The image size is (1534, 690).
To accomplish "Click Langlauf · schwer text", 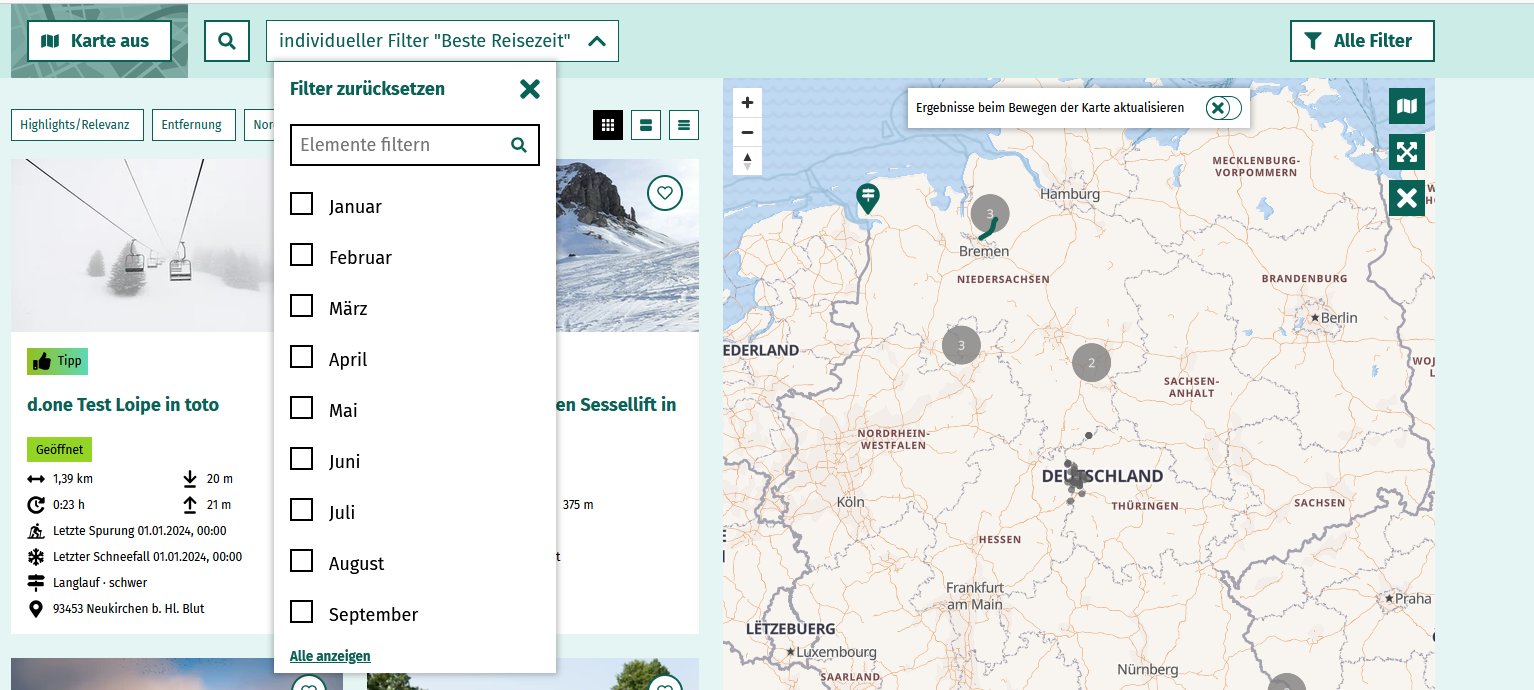I will coord(100,583).
